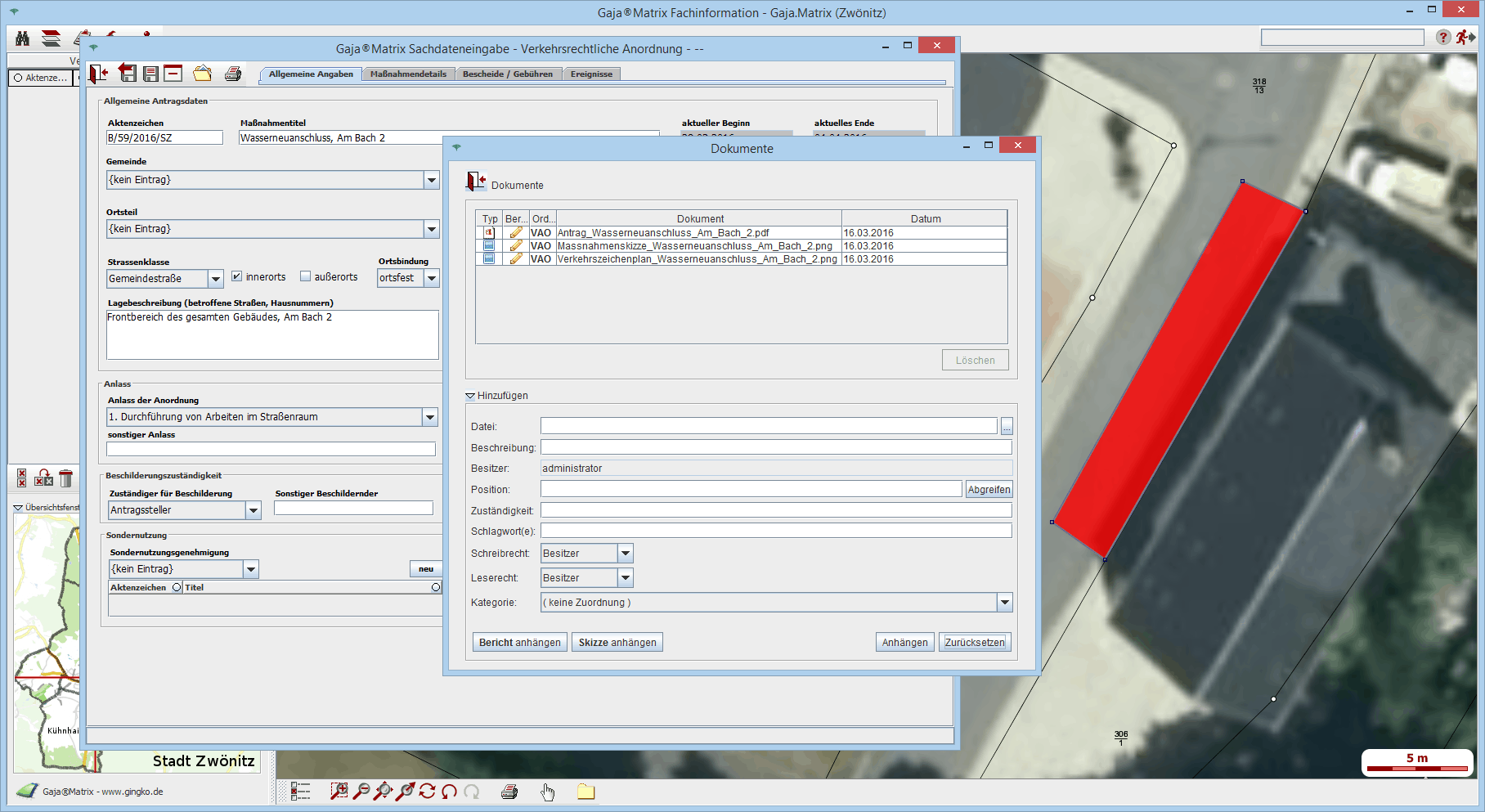Click the Beschreibung input field
The image size is (1485, 812).
click(x=775, y=447)
